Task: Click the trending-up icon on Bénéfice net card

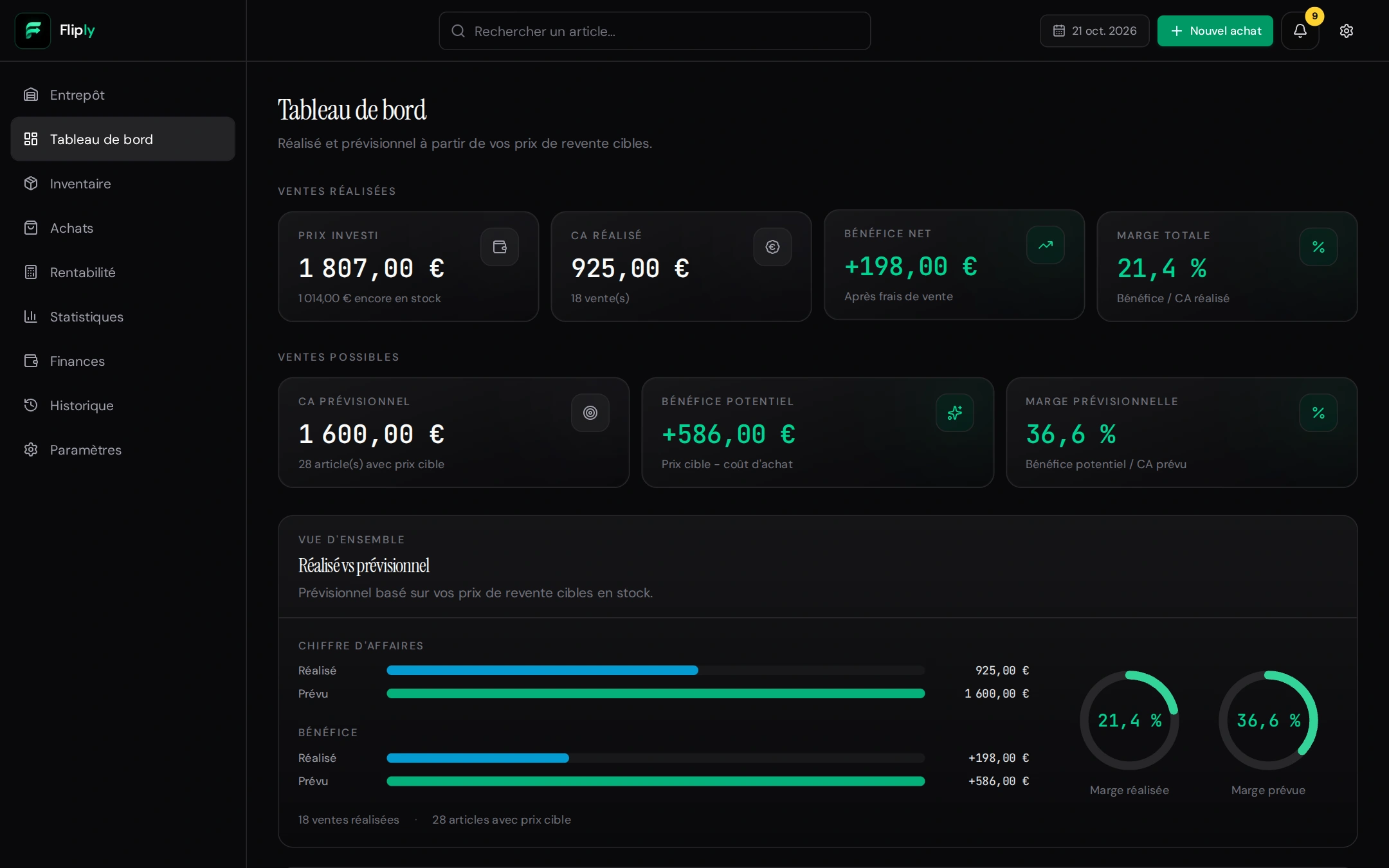Action: point(1046,245)
